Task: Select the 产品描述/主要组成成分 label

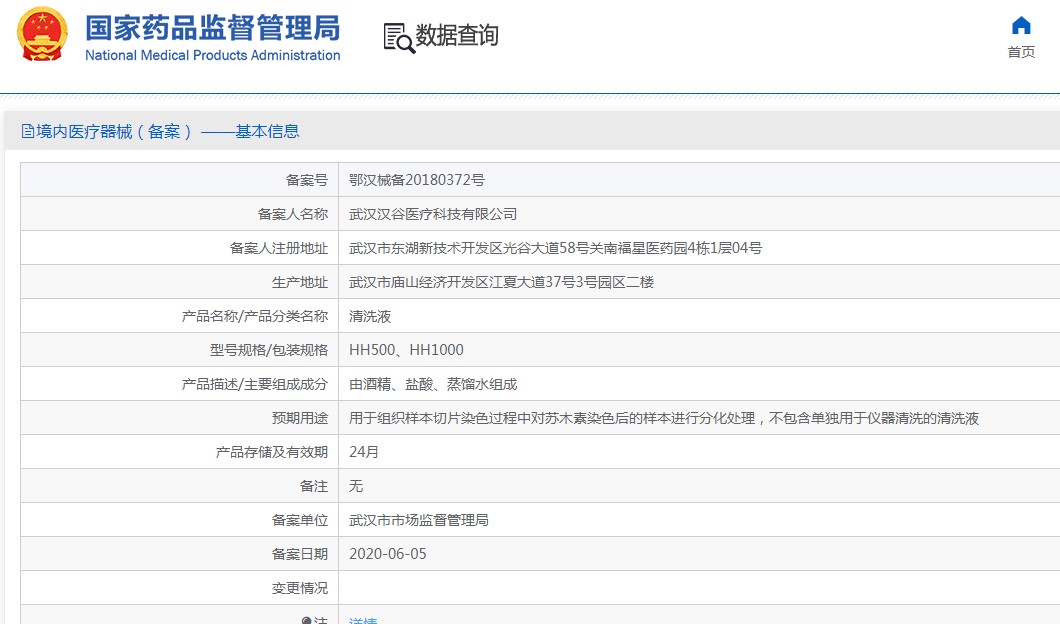Action: [255, 384]
